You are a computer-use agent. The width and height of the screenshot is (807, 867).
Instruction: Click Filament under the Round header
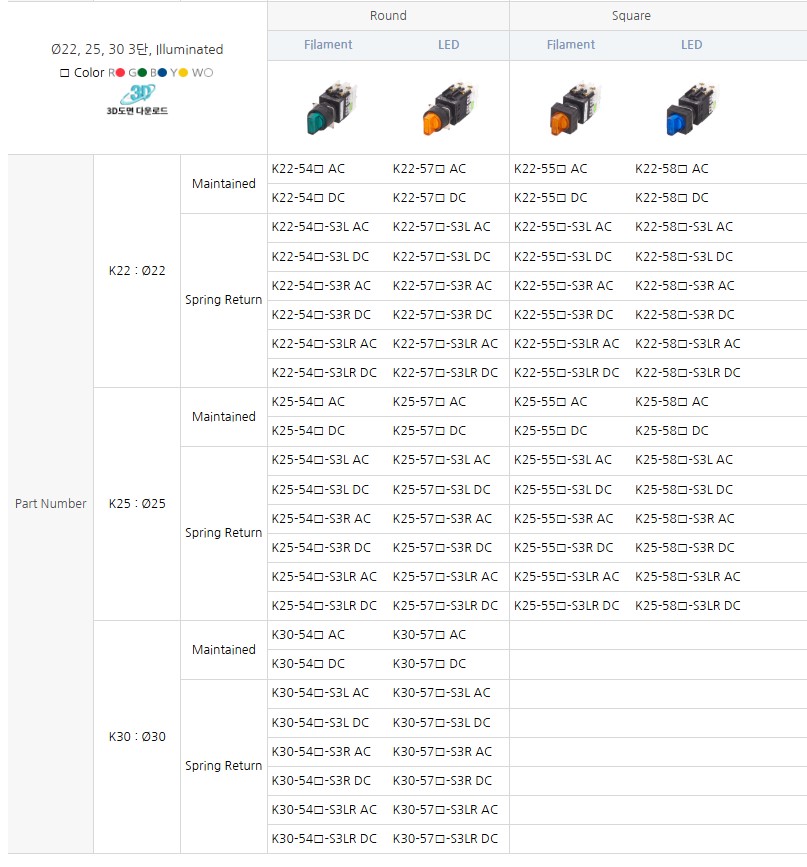click(x=328, y=45)
